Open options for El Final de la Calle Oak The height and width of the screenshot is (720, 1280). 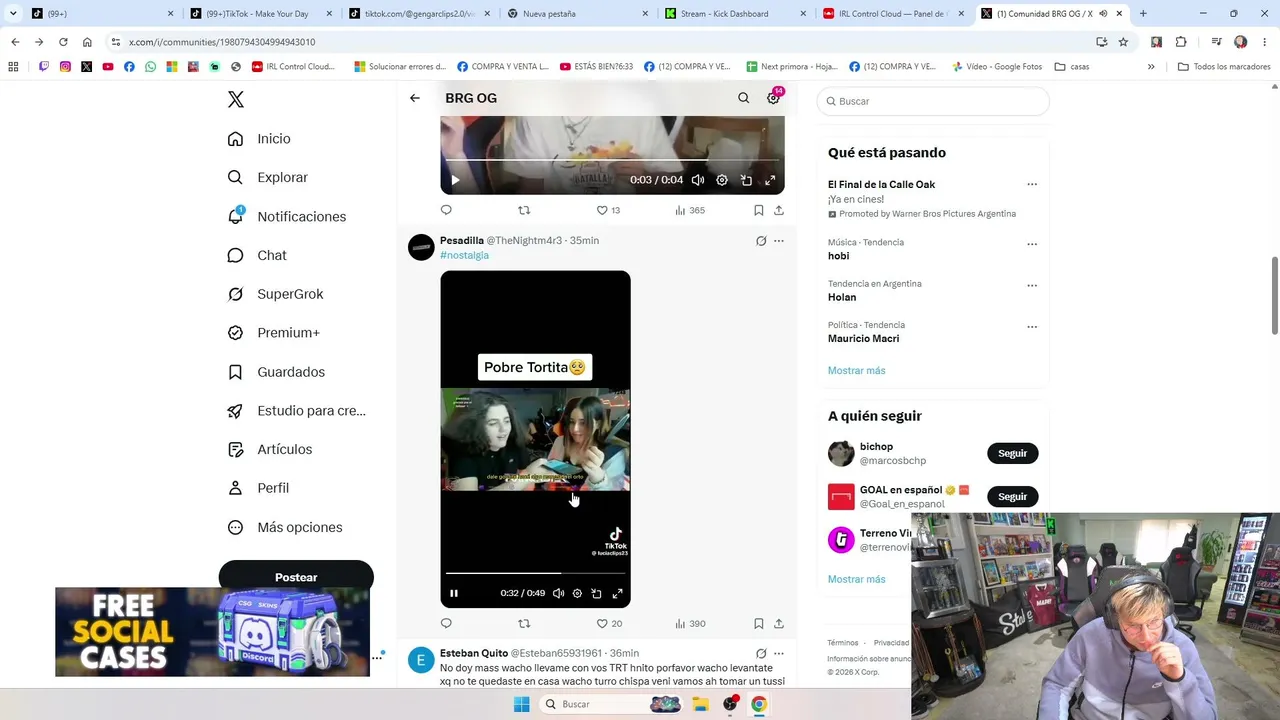click(1032, 184)
